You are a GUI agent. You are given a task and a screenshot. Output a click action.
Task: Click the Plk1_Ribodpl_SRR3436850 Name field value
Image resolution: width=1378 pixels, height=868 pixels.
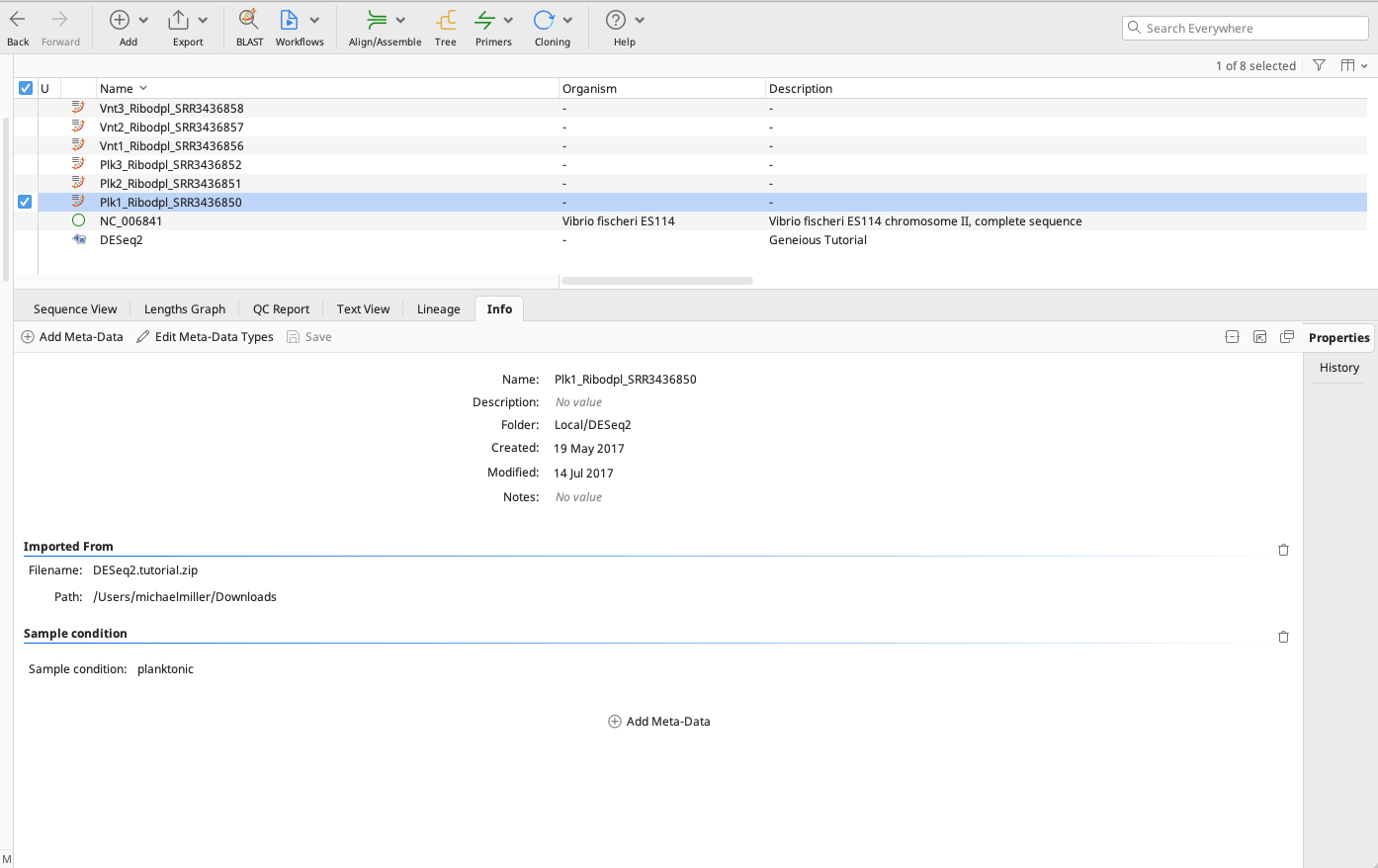(626, 380)
